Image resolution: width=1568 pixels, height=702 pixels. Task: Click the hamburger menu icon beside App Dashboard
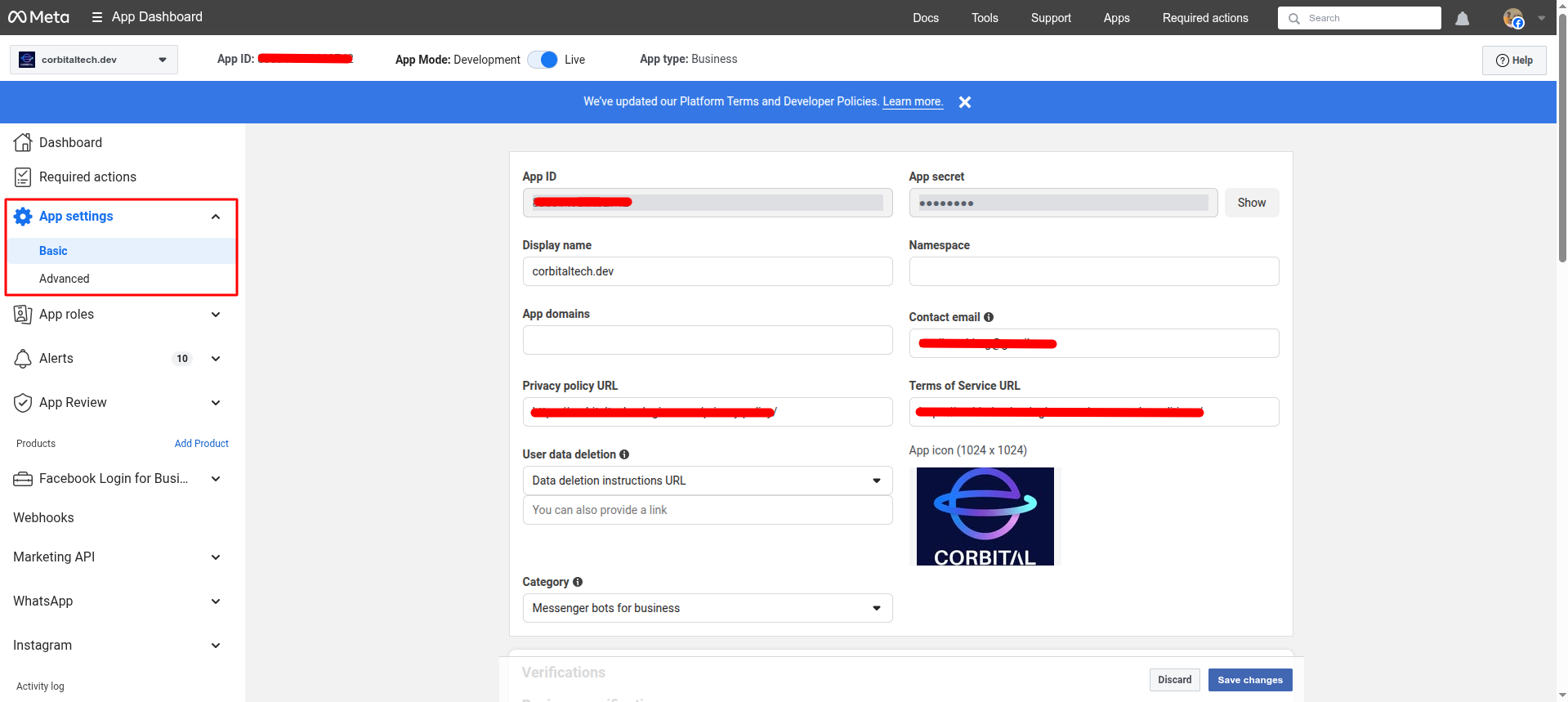pyautogui.click(x=96, y=17)
